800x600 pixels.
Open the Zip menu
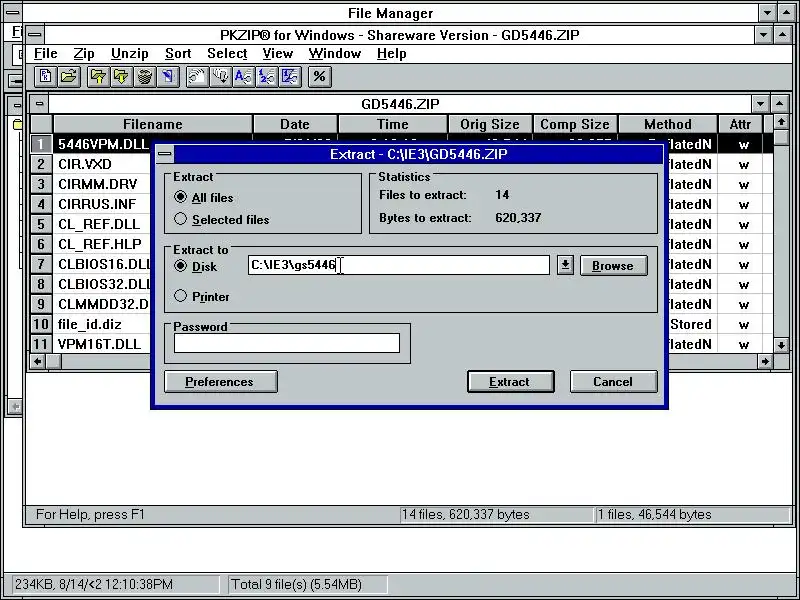click(x=84, y=54)
